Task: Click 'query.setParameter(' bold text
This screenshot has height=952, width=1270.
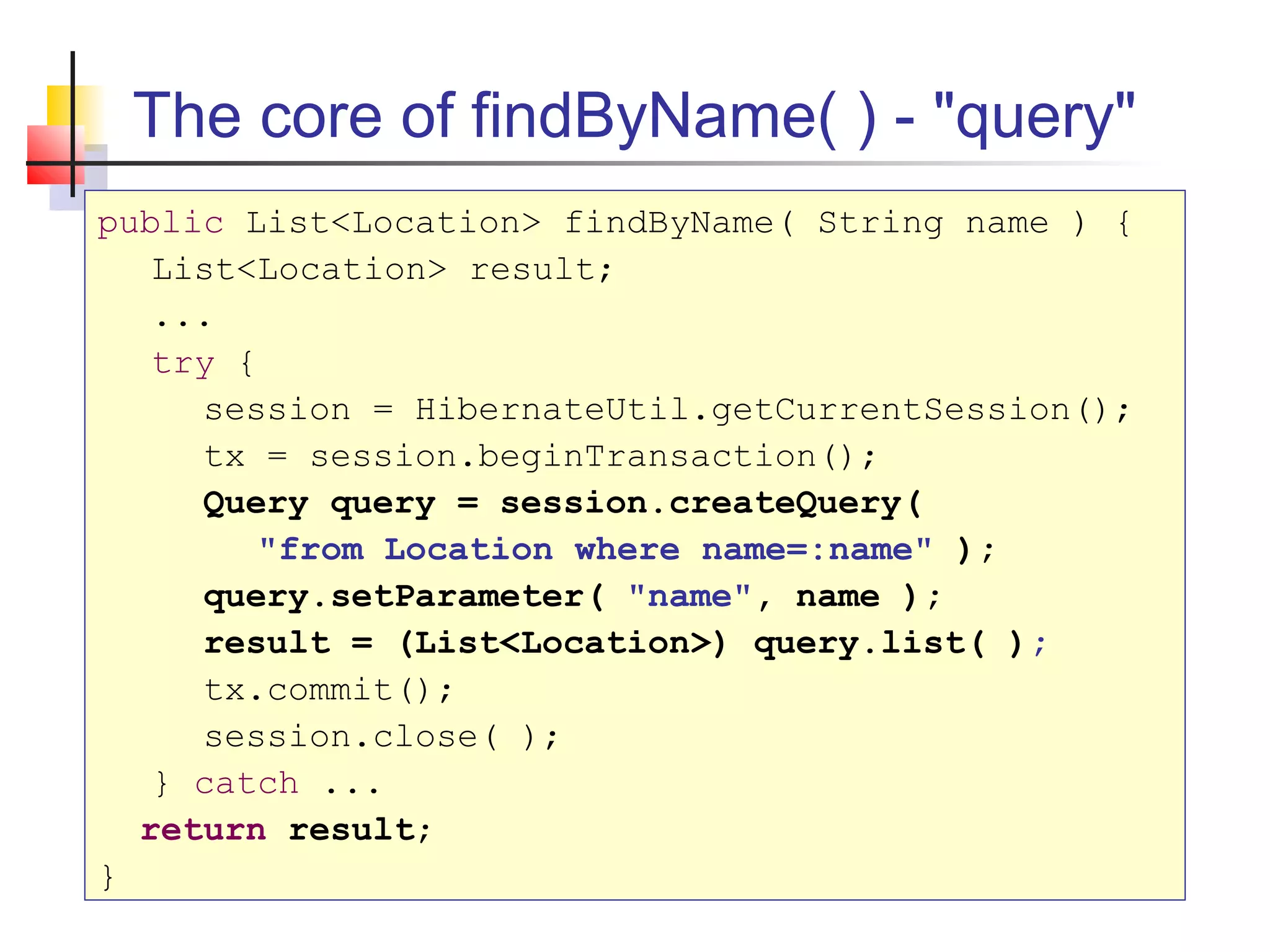Action: (403, 597)
